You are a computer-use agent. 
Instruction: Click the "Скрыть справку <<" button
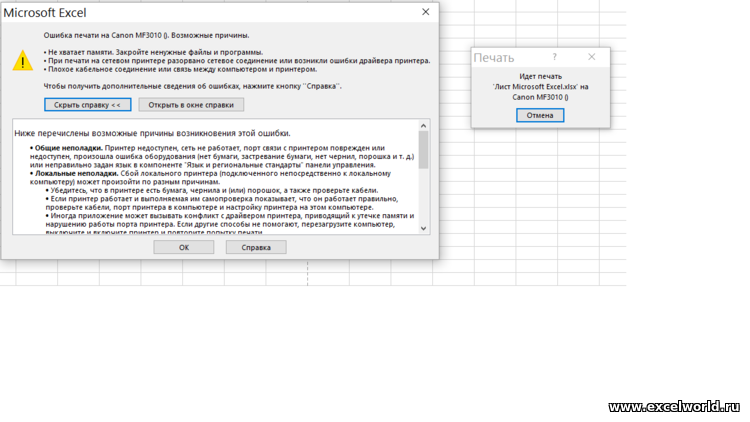pyautogui.click(x=88, y=105)
